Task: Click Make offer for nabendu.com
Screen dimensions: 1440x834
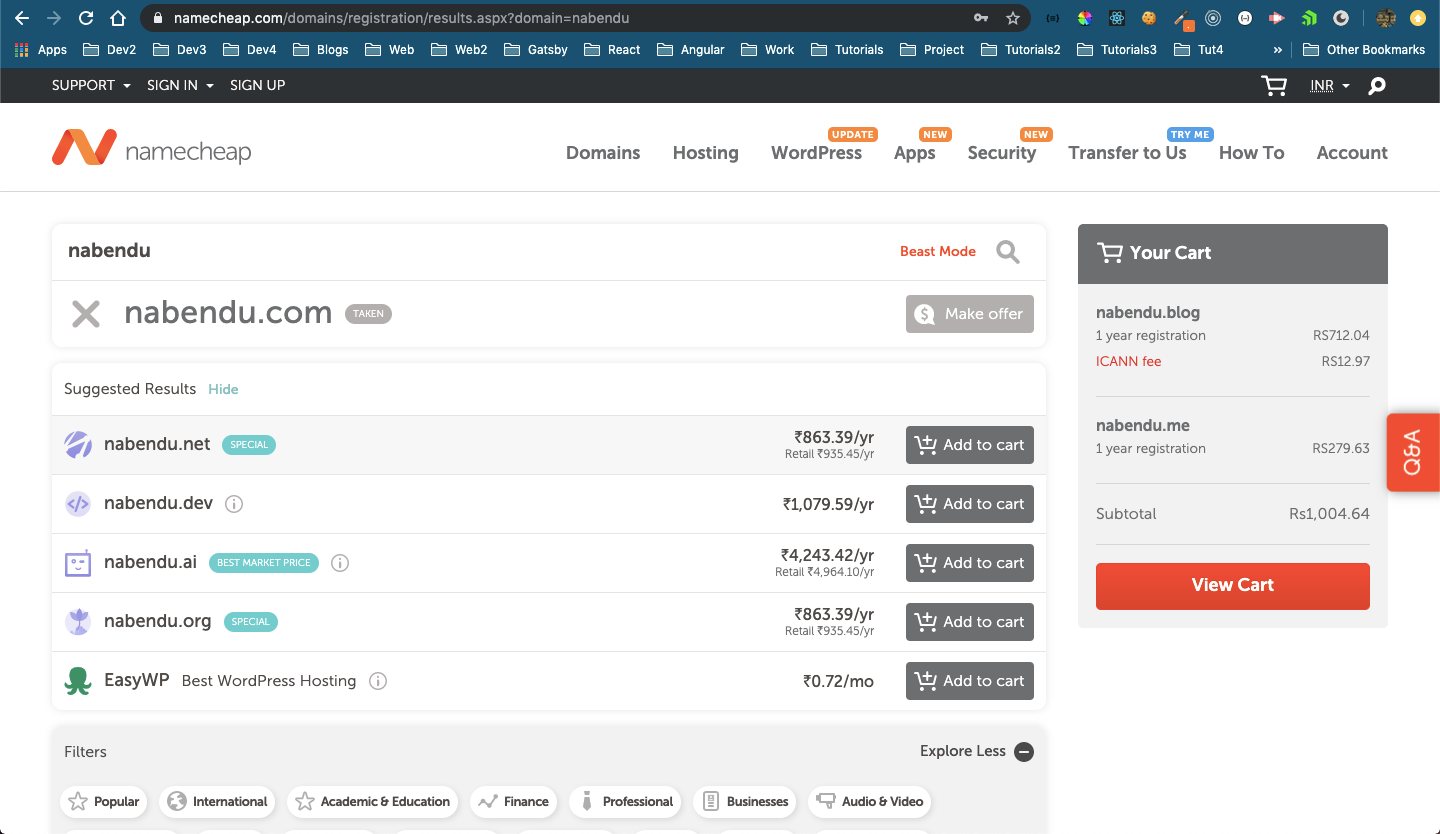Action: pos(970,314)
